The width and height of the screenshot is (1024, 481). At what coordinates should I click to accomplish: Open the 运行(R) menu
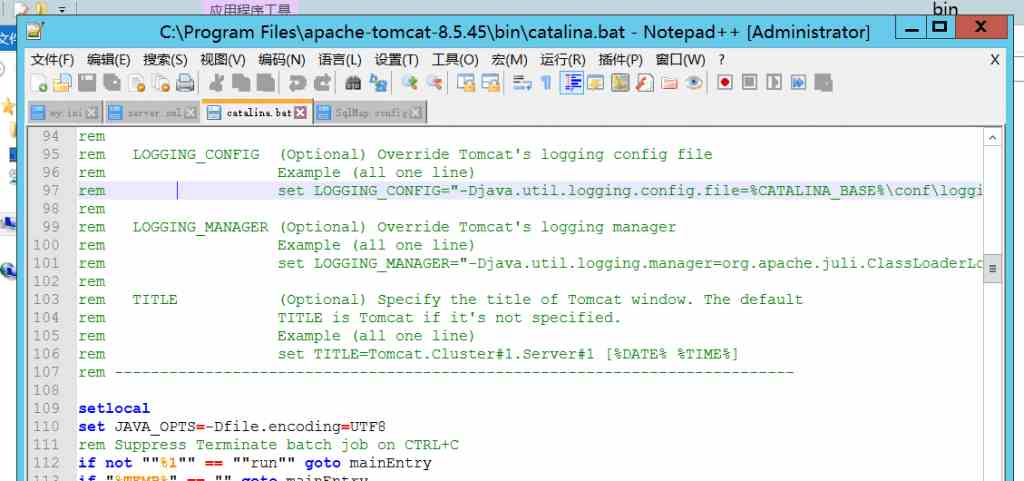[562, 60]
